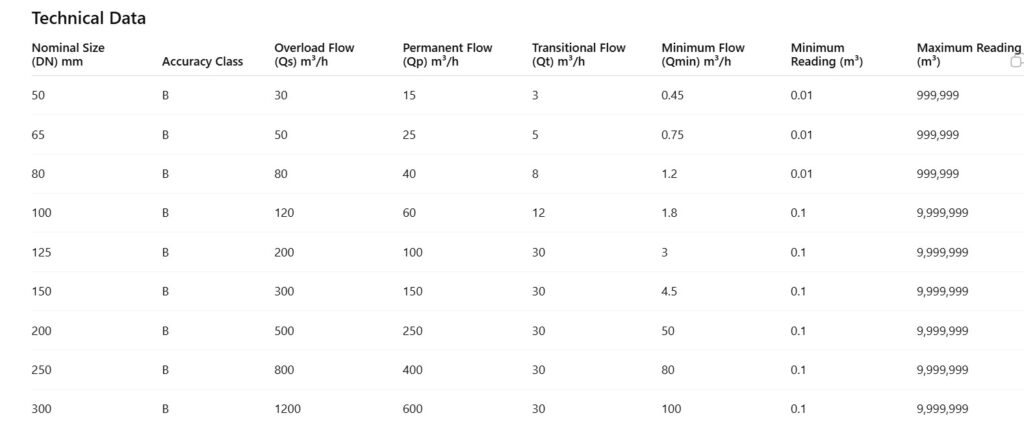Select the Minimum Reading column header
Viewport: 1024px width, 448px height.
[826, 54]
